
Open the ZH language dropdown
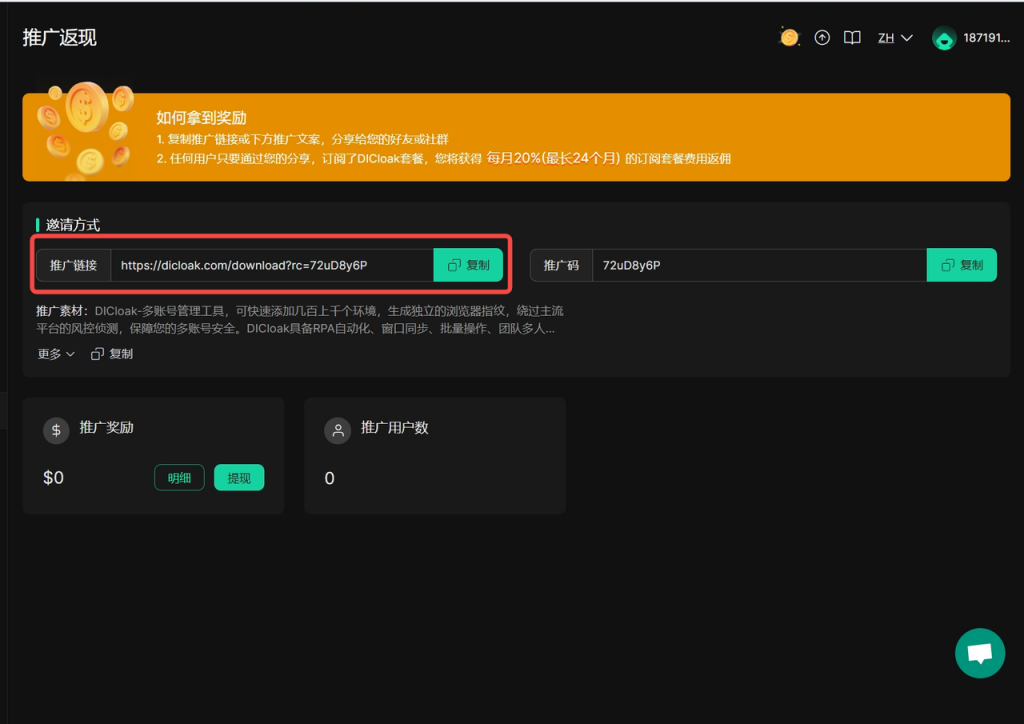coord(895,38)
